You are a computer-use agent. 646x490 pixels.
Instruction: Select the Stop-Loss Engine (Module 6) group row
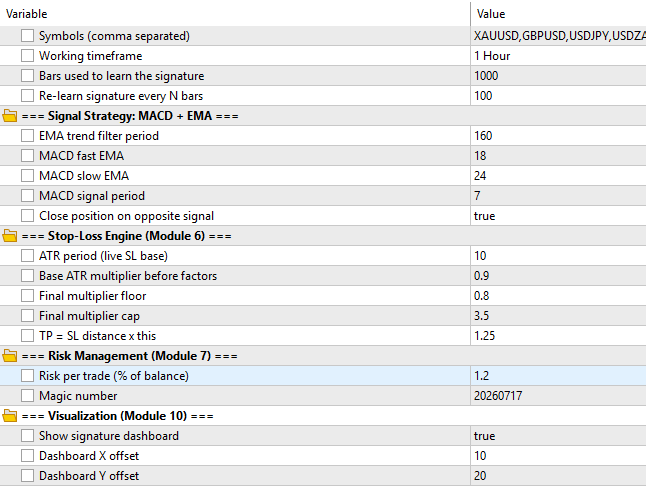coord(323,236)
